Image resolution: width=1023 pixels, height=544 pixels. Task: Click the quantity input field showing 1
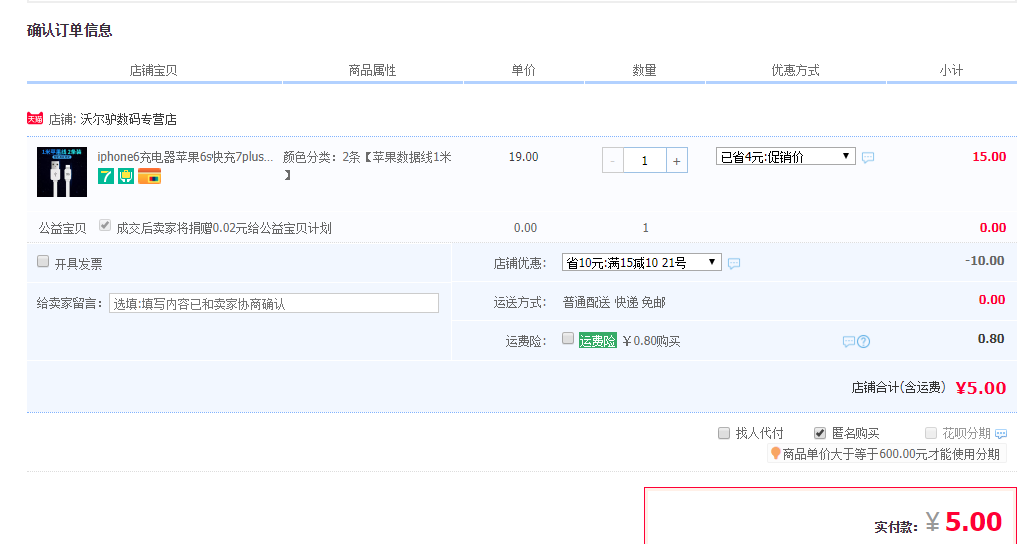(645, 160)
